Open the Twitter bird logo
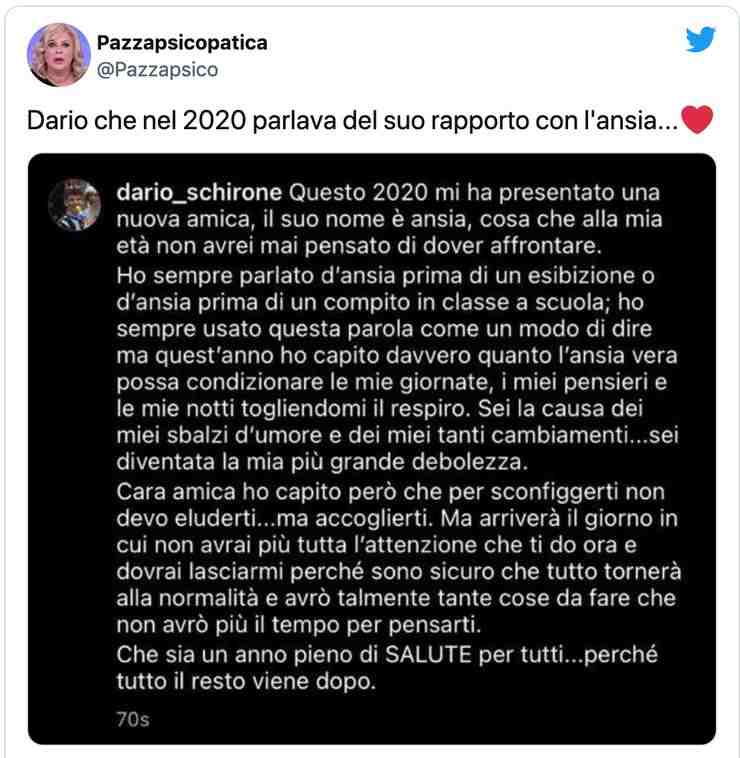The image size is (740, 758). (x=700, y=39)
